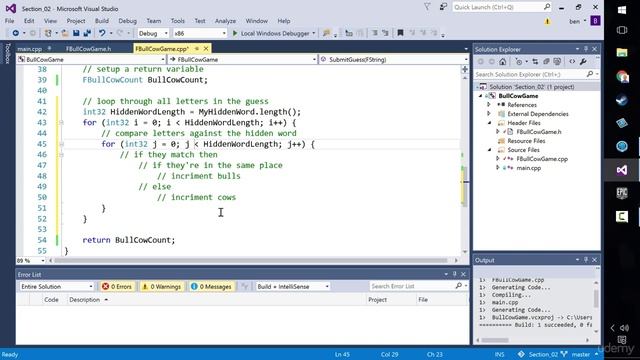Toggle the 0 Warnings filter
640x360 pixels.
162,287
